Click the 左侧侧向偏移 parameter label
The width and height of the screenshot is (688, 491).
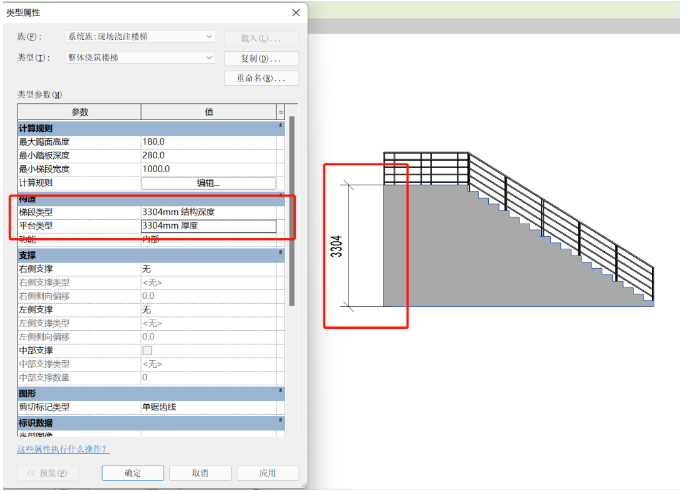[44, 337]
